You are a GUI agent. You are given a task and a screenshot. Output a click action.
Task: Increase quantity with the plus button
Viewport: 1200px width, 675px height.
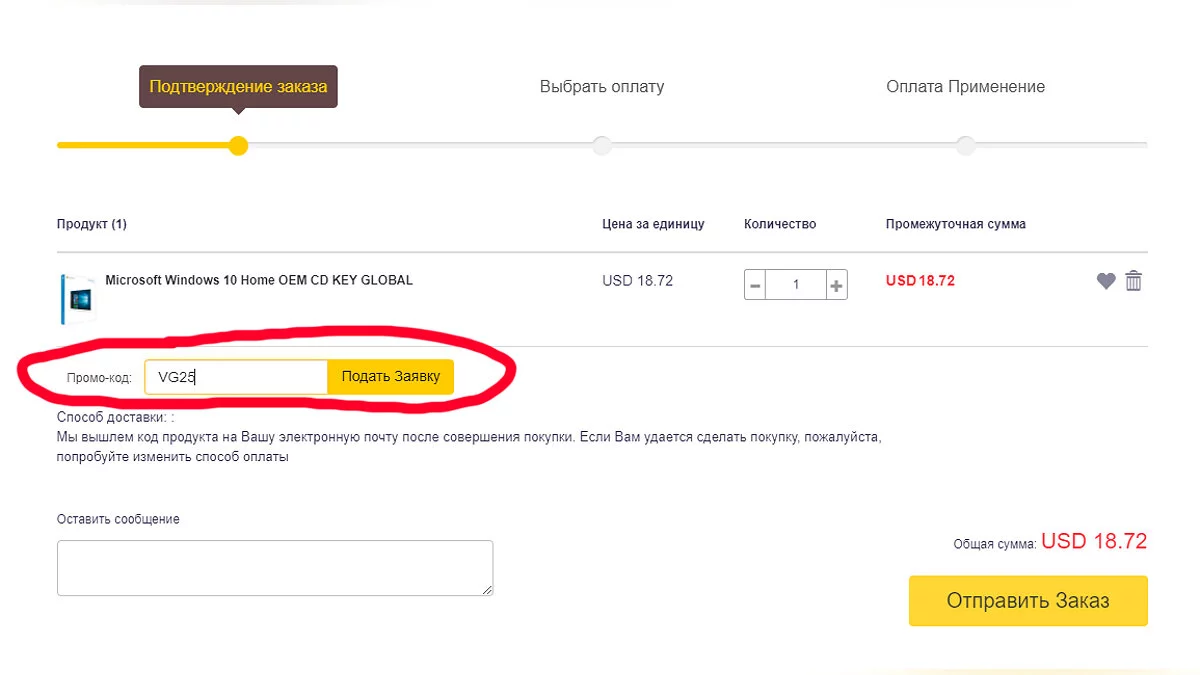837,285
